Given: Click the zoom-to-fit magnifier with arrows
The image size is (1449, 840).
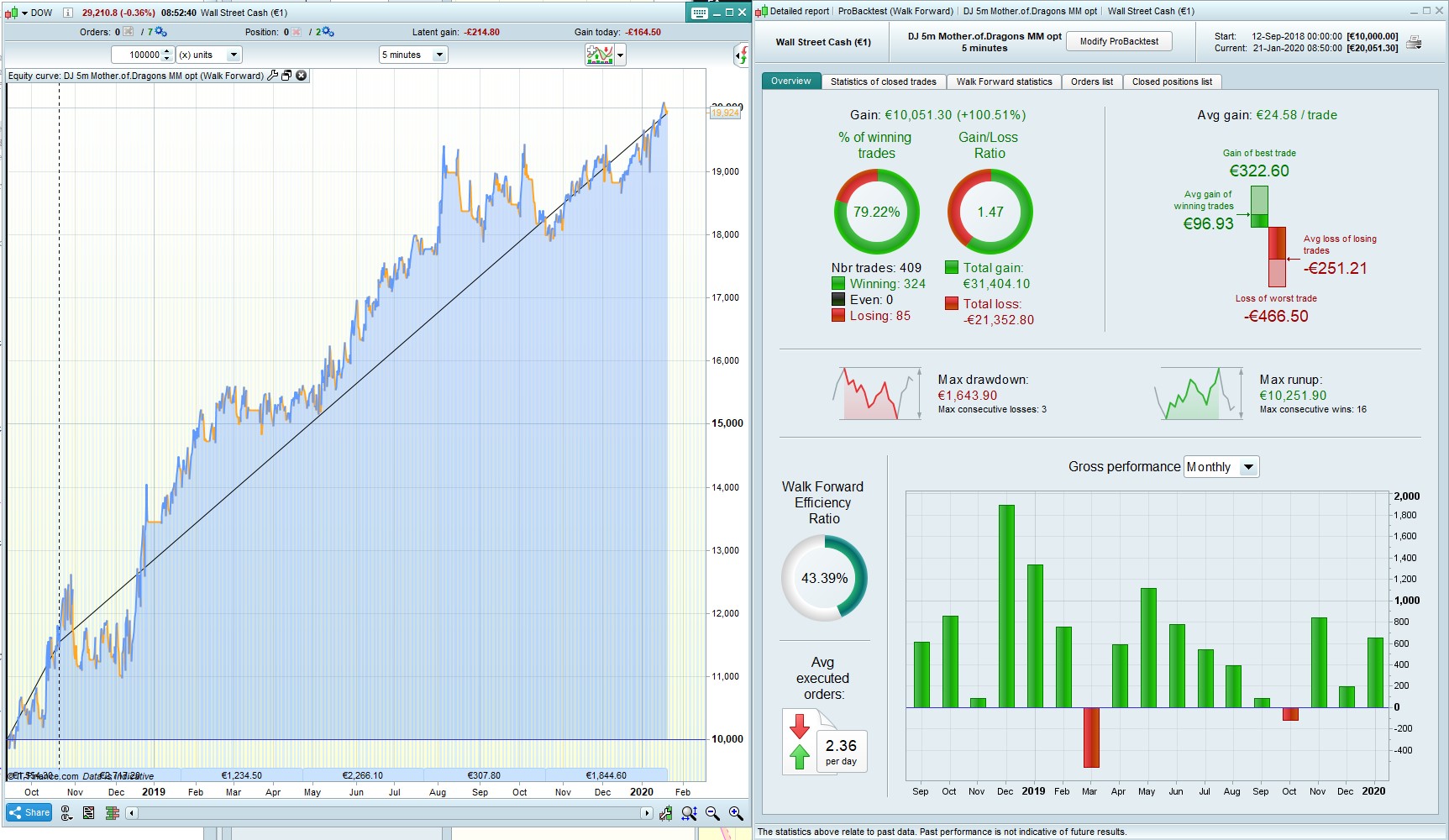Looking at the screenshot, I should [690, 813].
